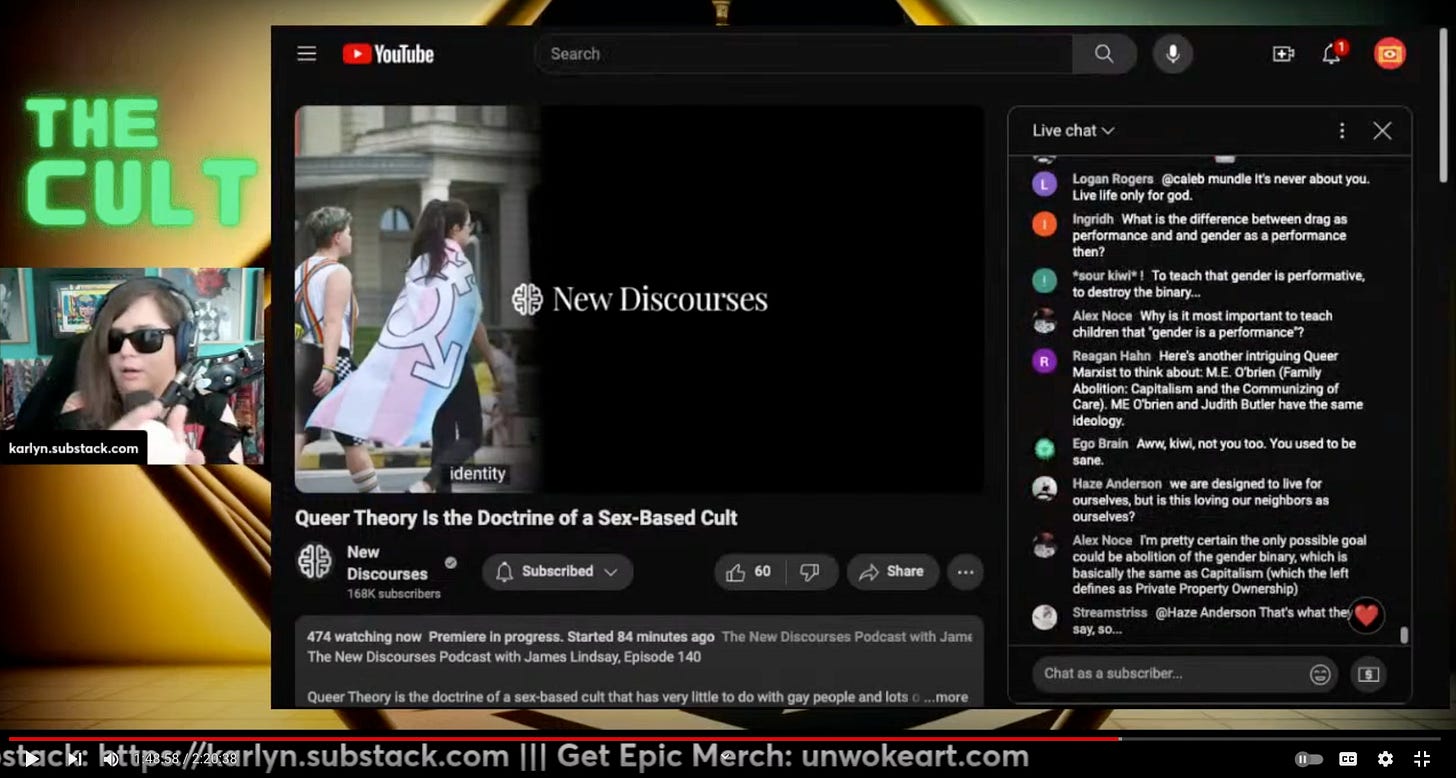Start voice search with the microphone
The height and width of the screenshot is (778, 1456).
point(1173,54)
